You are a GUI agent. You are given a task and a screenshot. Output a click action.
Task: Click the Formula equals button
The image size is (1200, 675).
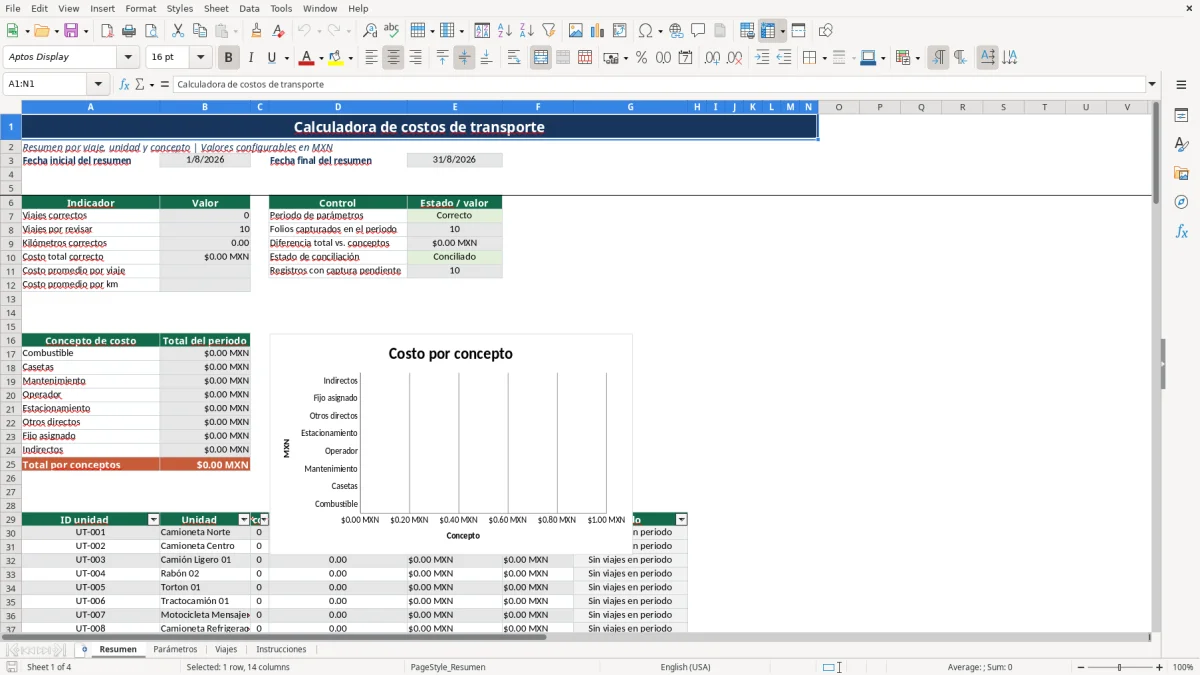point(164,84)
